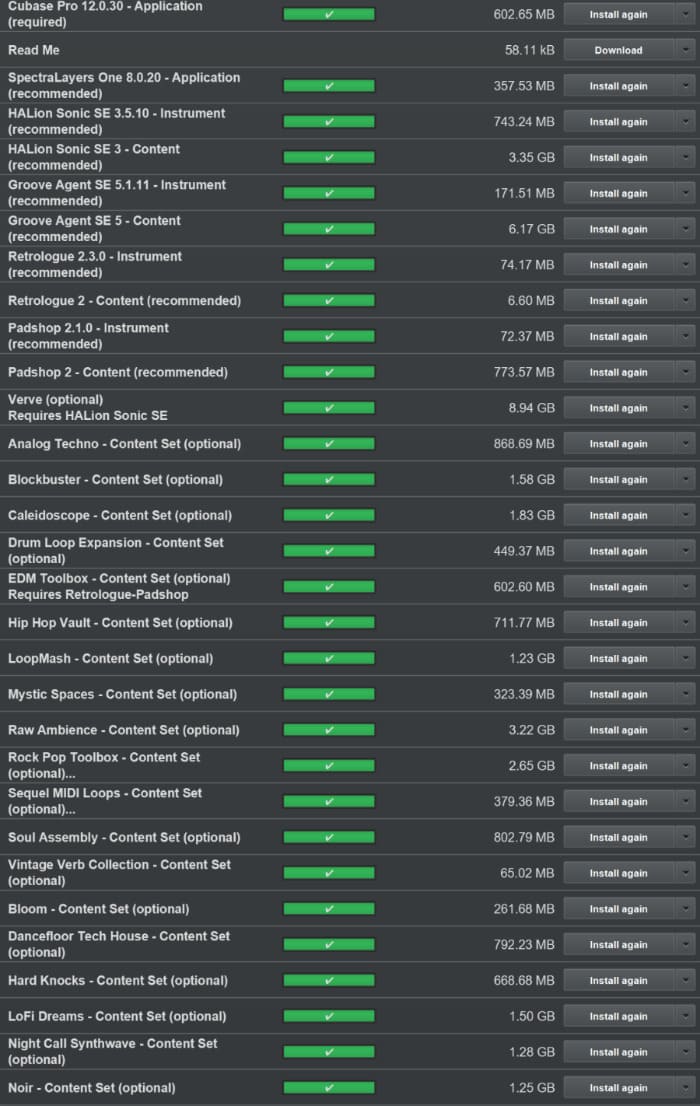Click the 6.17 GB size value

(x=531, y=229)
